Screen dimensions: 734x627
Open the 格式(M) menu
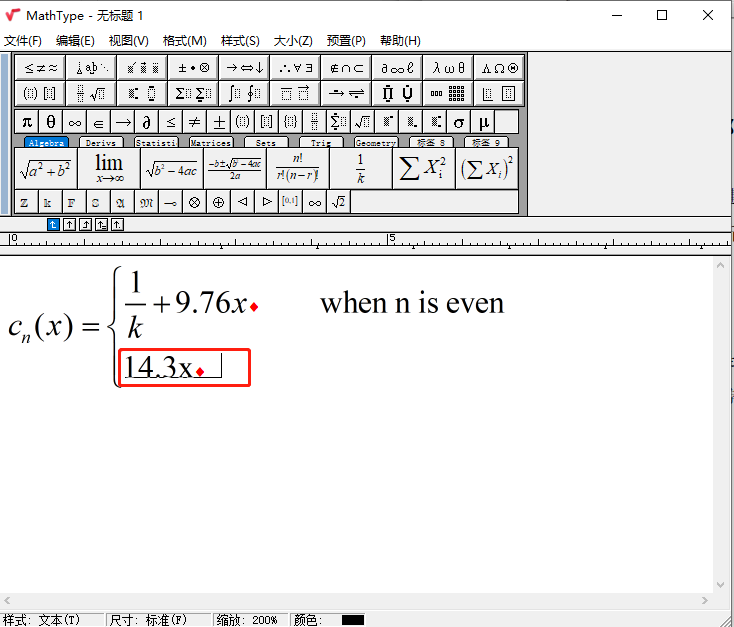click(184, 41)
